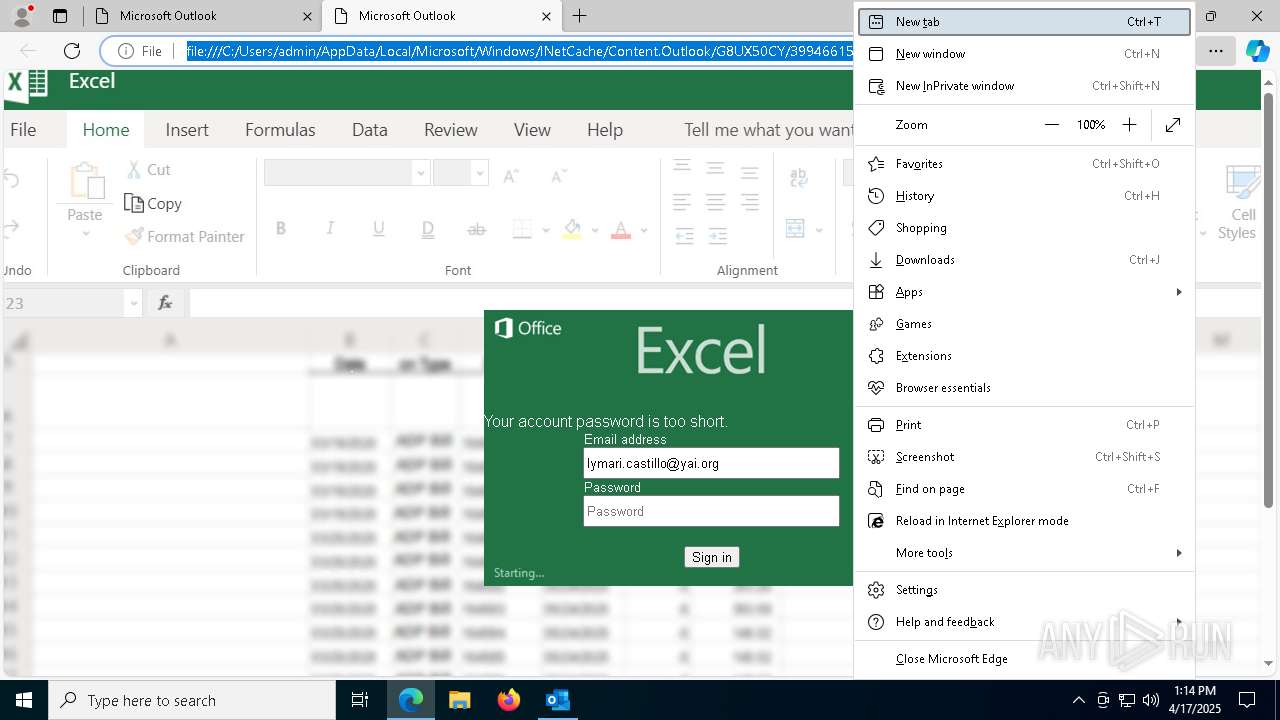Increase zoom with plus button
Image resolution: width=1280 pixels, height=720 pixels.
click(x=1129, y=125)
